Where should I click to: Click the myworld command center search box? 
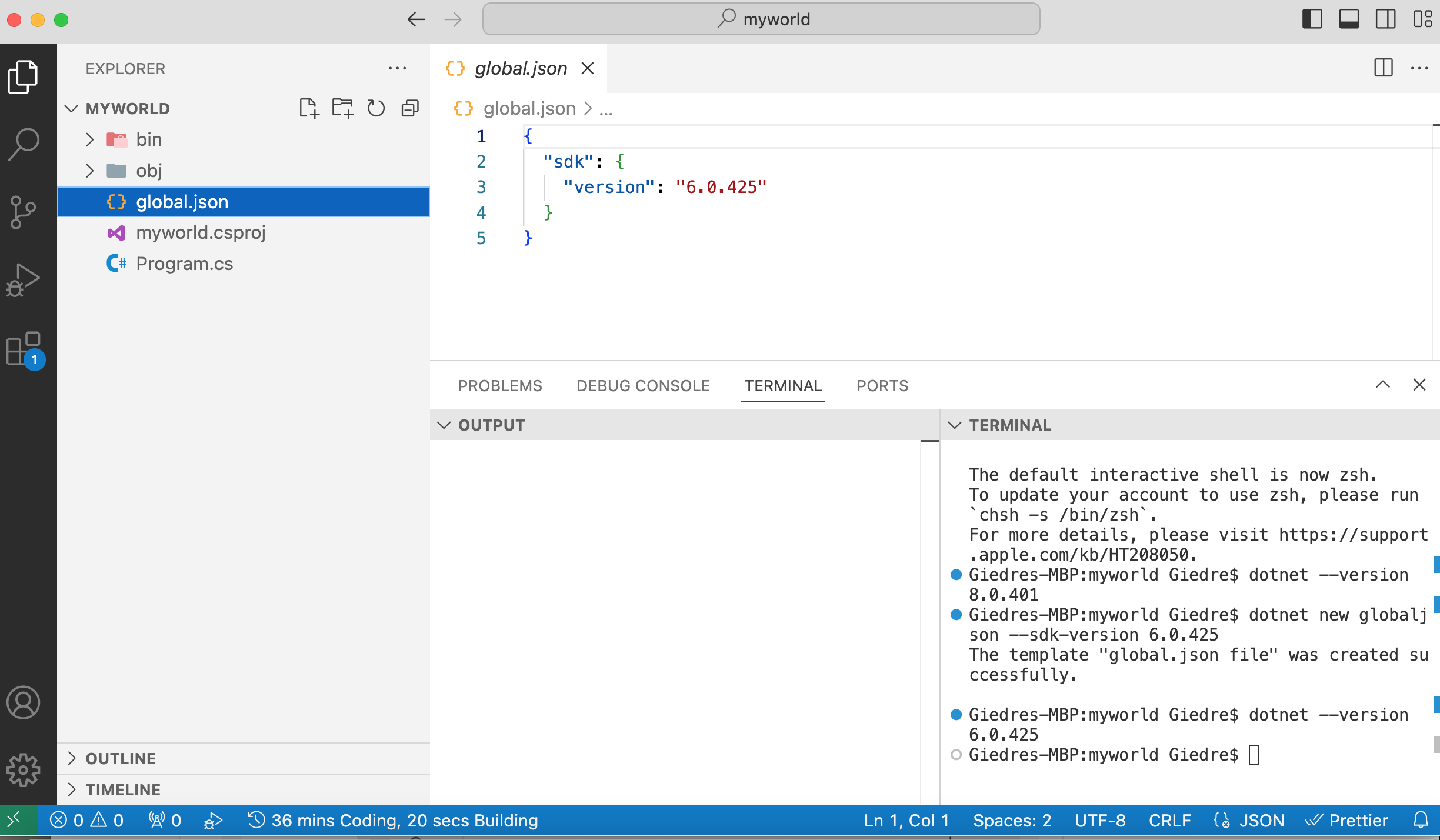[x=761, y=19]
